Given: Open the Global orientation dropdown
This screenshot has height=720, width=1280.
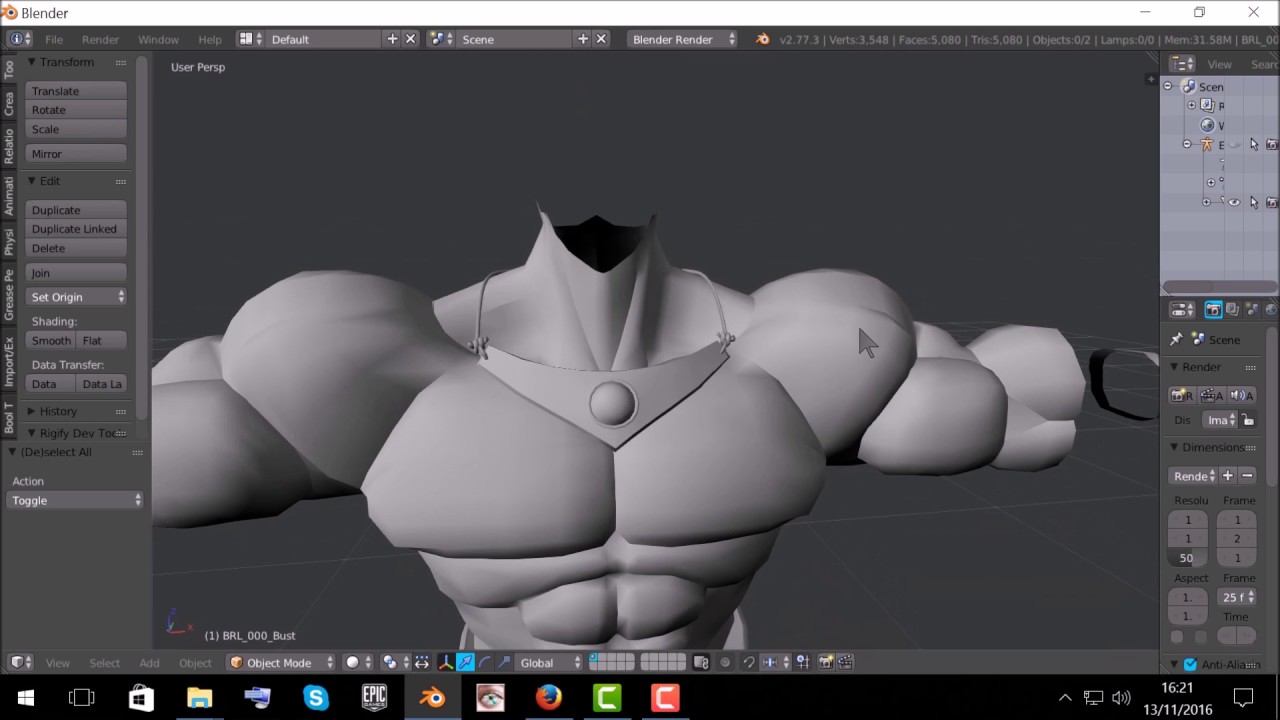Looking at the screenshot, I should click(549, 662).
